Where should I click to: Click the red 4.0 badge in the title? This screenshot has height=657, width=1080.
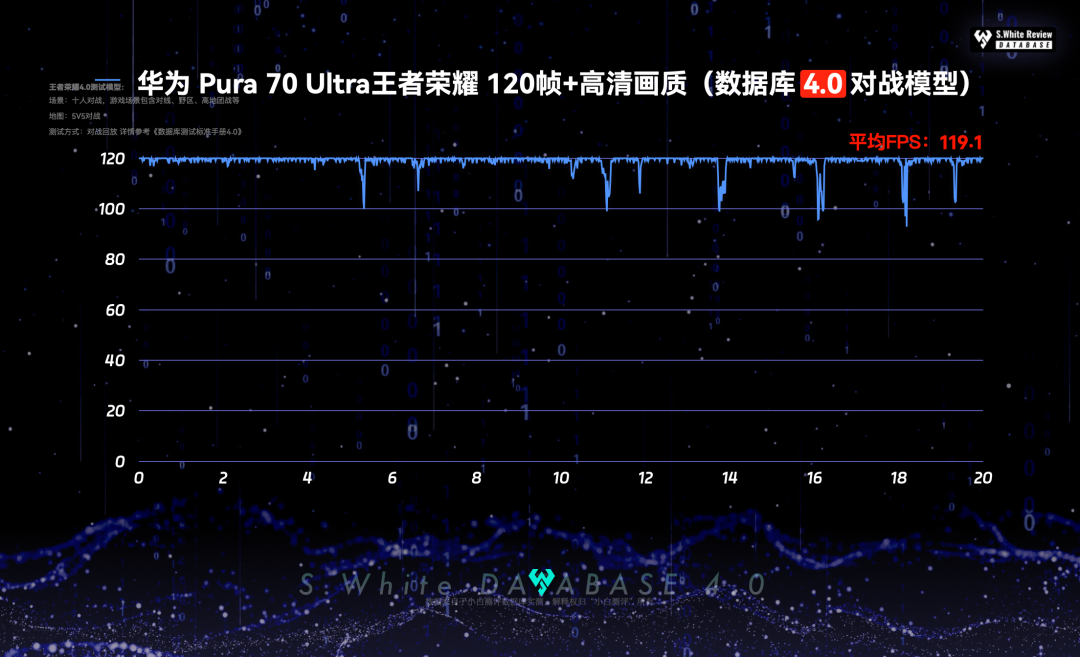(822, 84)
